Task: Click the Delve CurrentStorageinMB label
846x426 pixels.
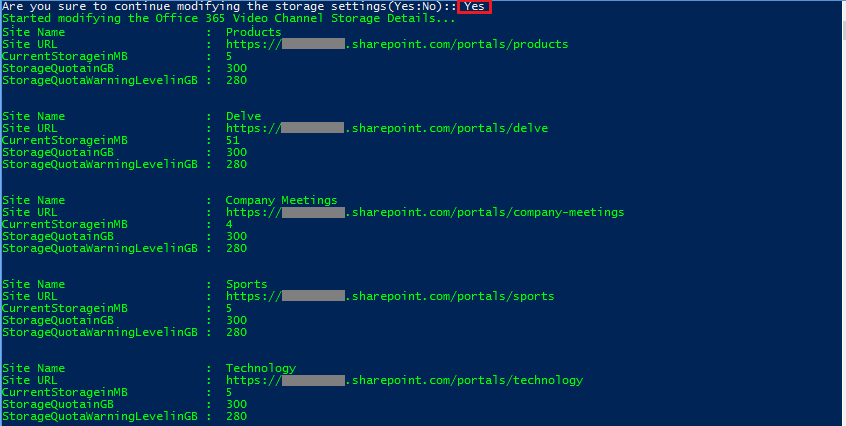Action: point(65,140)
